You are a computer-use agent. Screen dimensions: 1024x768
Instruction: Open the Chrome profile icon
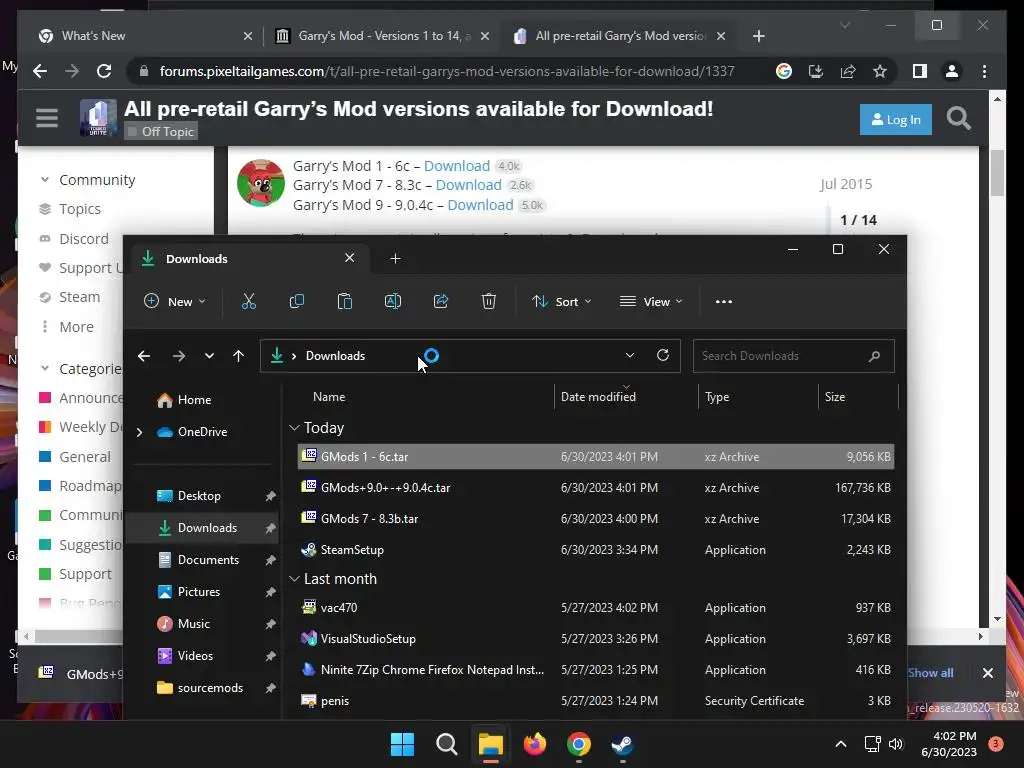pos(952,71)
